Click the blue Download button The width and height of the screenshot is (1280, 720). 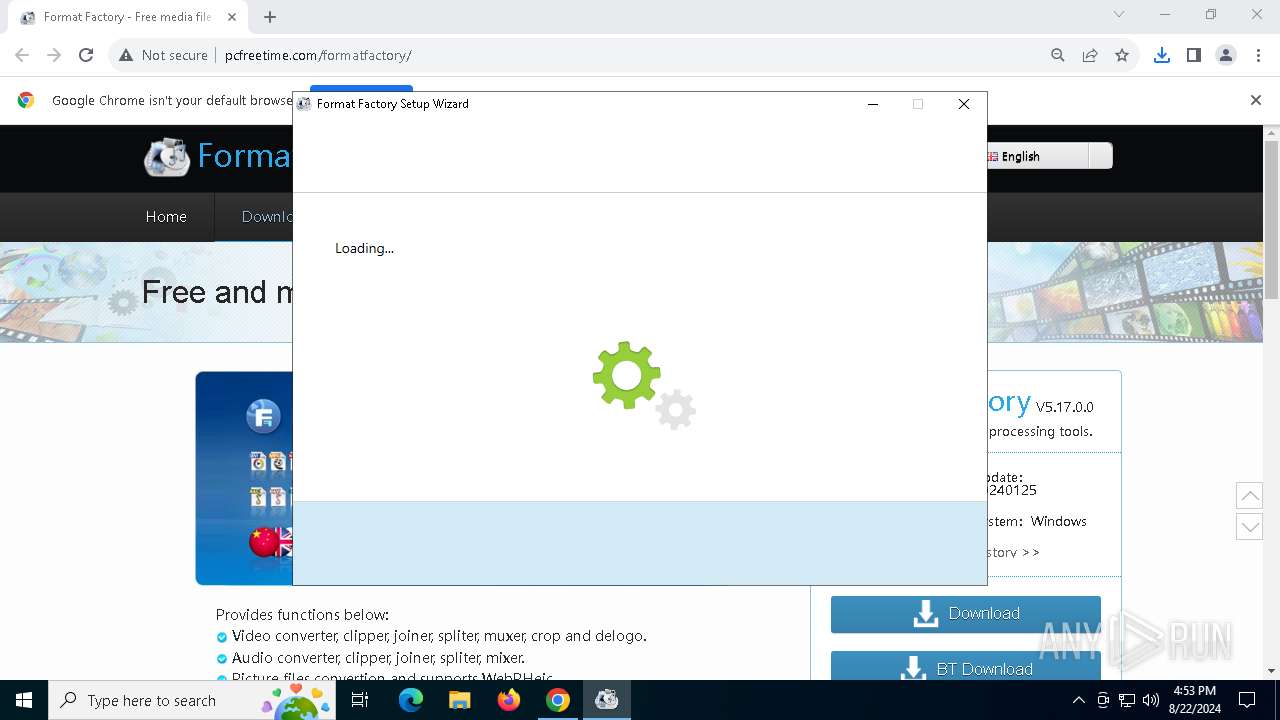pos(966,614)
